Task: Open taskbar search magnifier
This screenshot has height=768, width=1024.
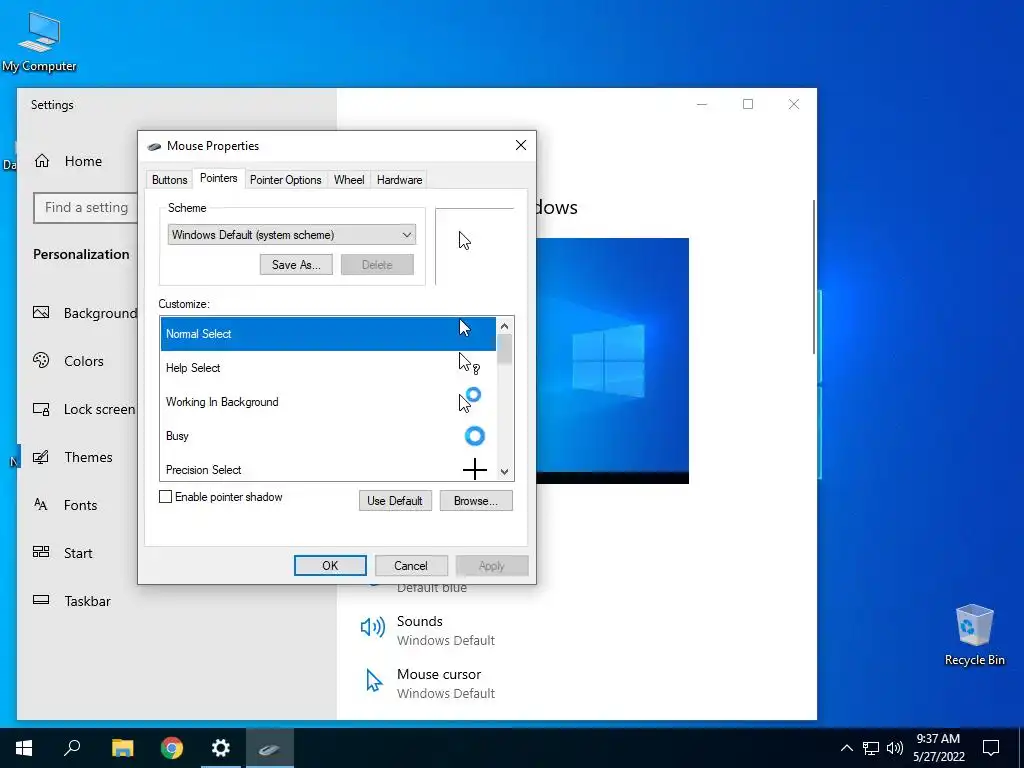Action: click(x=72, y=748)
